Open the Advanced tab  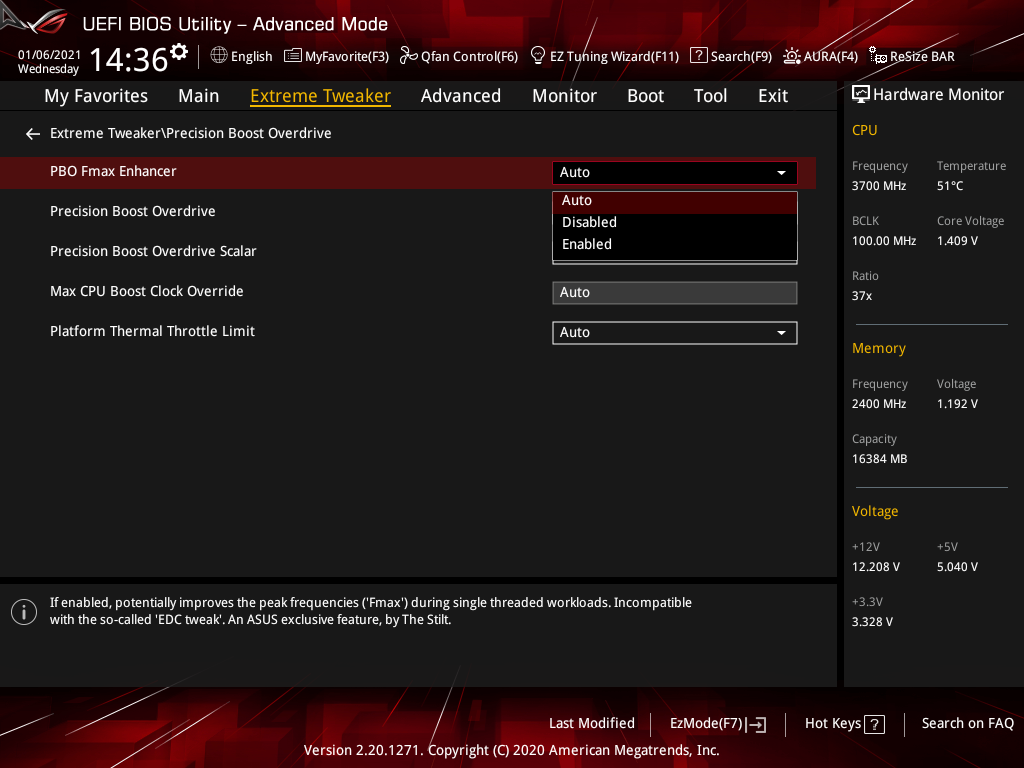pyautogui.click(x=460, y=96)
